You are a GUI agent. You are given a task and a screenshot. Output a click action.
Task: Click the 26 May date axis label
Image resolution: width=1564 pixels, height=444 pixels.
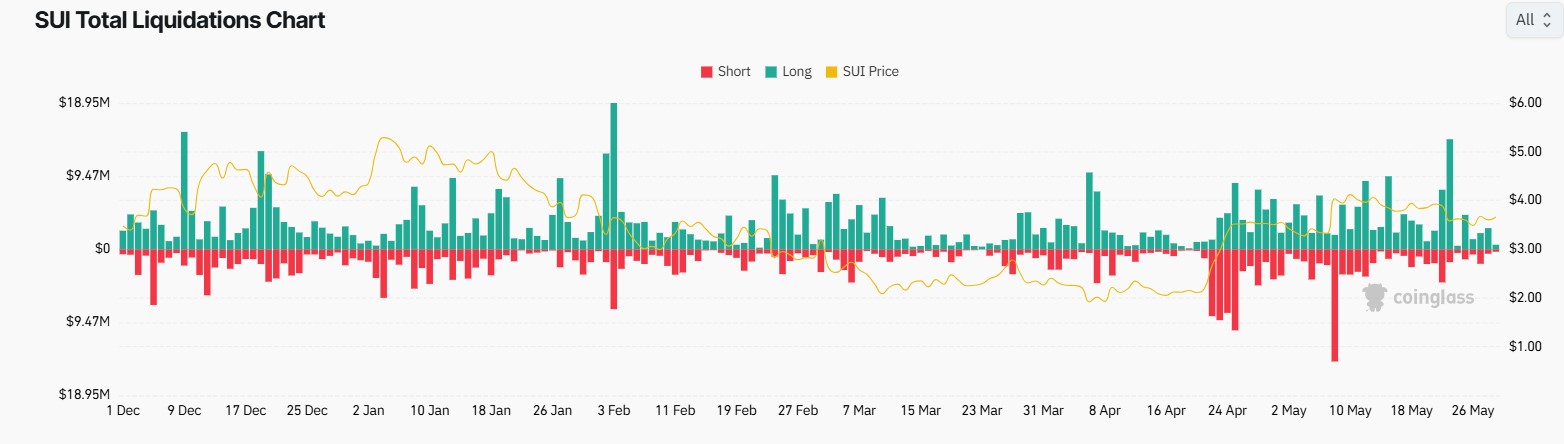[x=1473, y=410]
